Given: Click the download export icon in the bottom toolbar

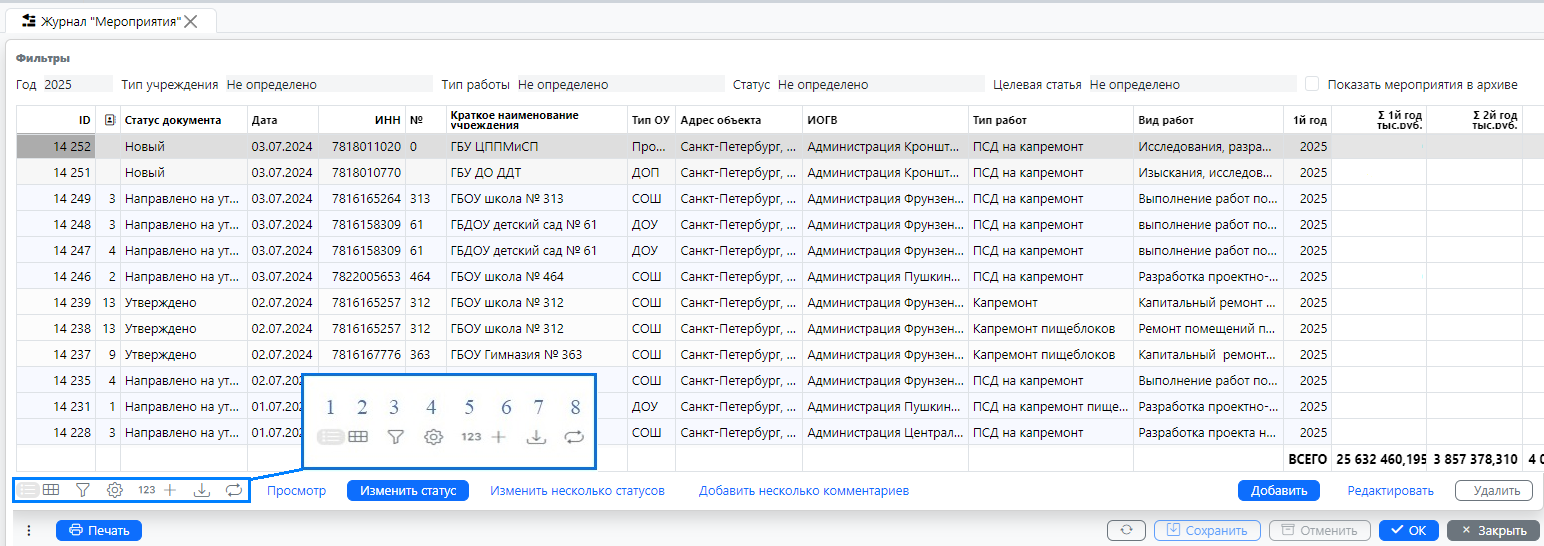Looking at the screenshot, I should pos(201,490).
